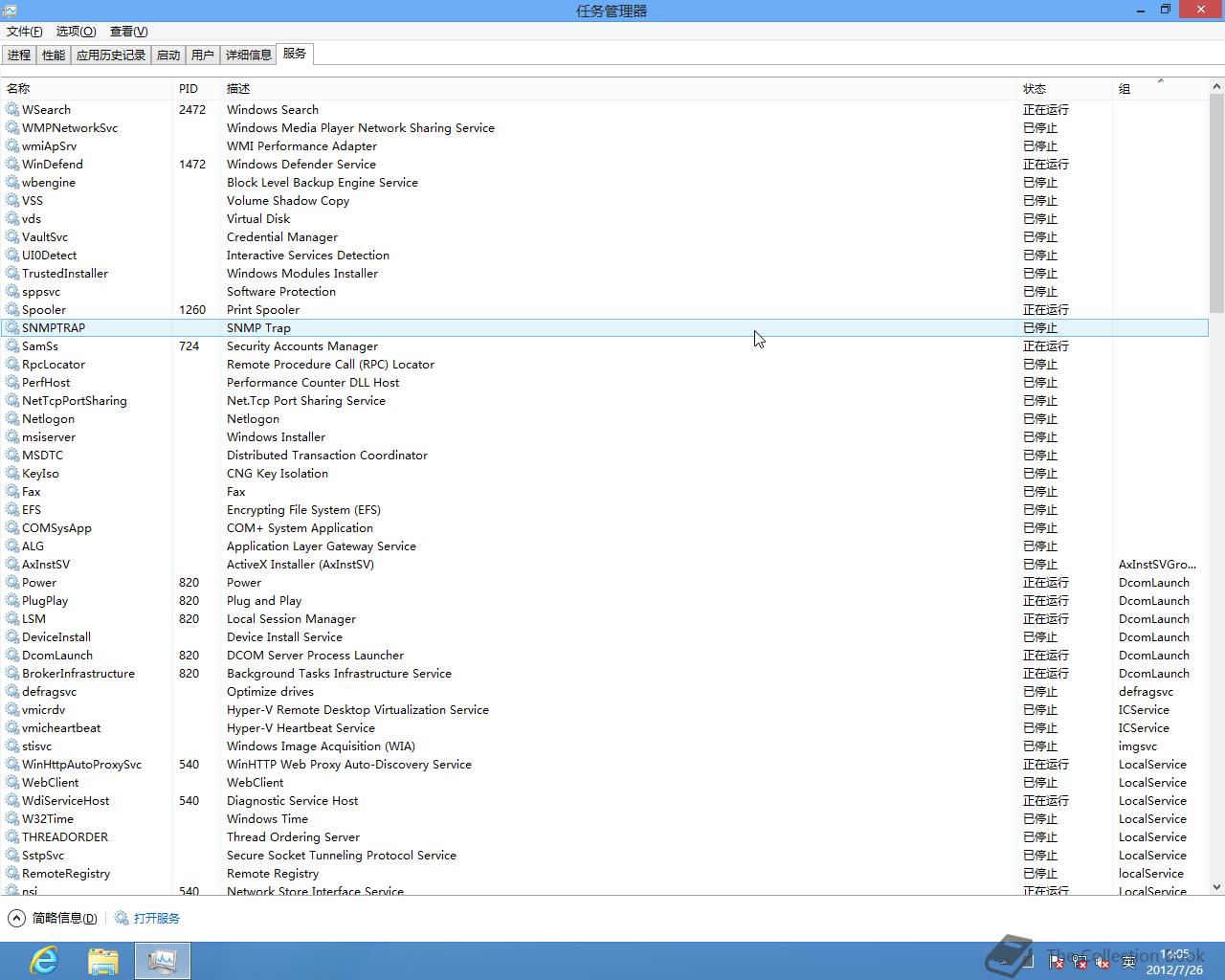The height and width of the screenshot is (980, 1225).
Task: Click the taskbar clock showing 2012/7/26
Action: (x=1174, y=962)
